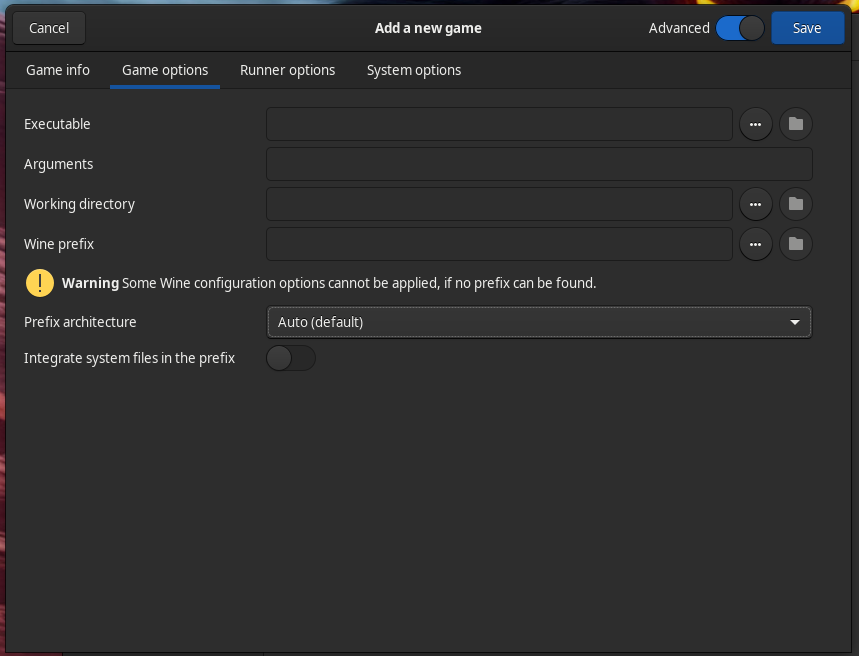Image resolution: width=859 pixels, height=656 pixels.
Task: Click ellipsis button beside Wine prefix
Action: [755, 244]
